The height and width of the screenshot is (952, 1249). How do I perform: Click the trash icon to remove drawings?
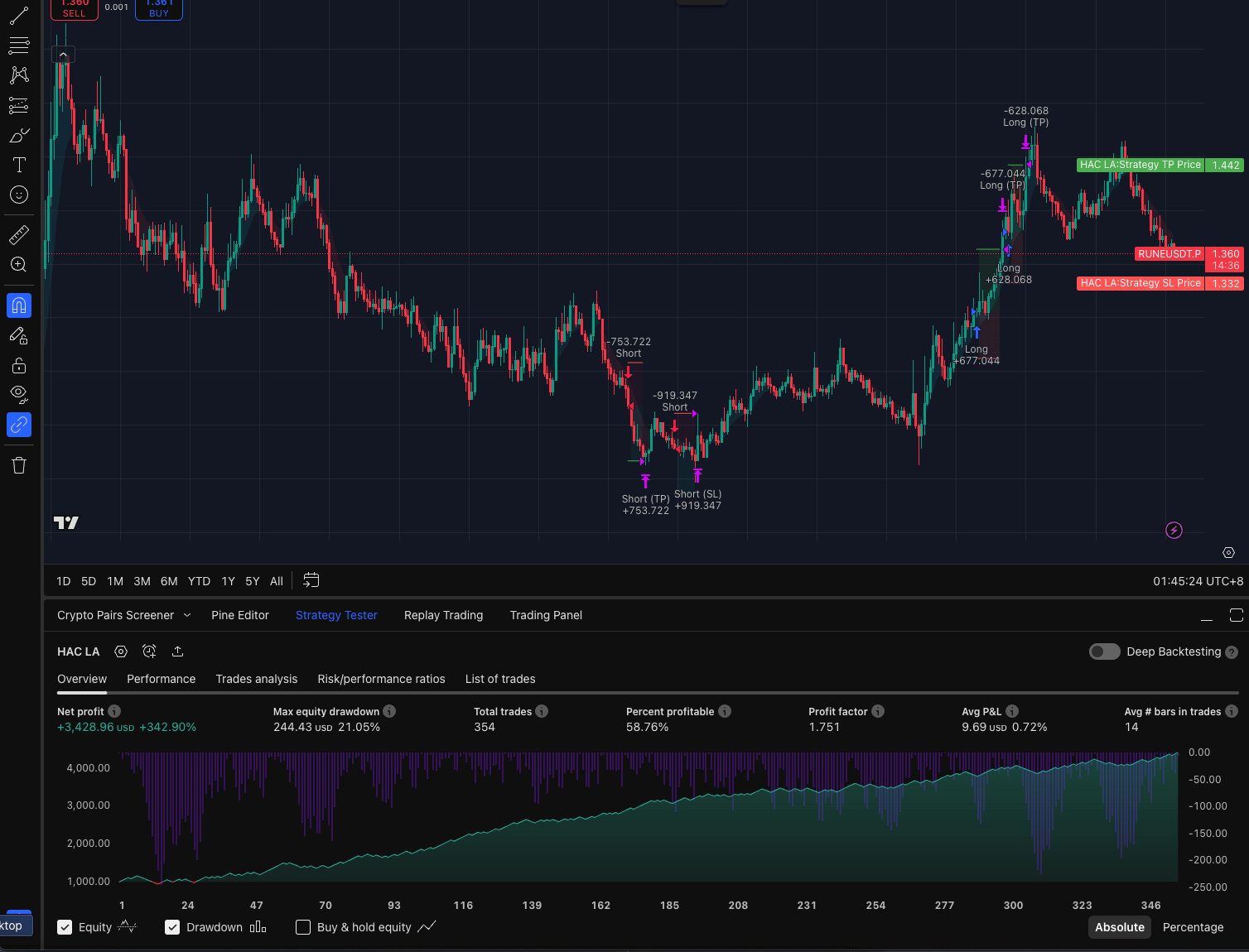pyautogui.click(x=19, y=465)
